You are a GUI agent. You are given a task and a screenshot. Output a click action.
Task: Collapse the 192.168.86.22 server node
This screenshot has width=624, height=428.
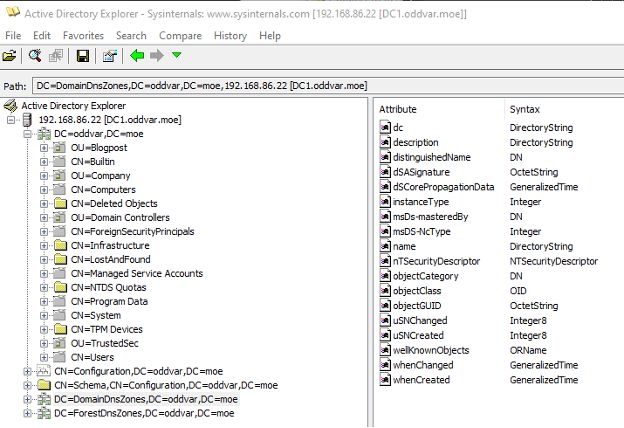point(11,119)
